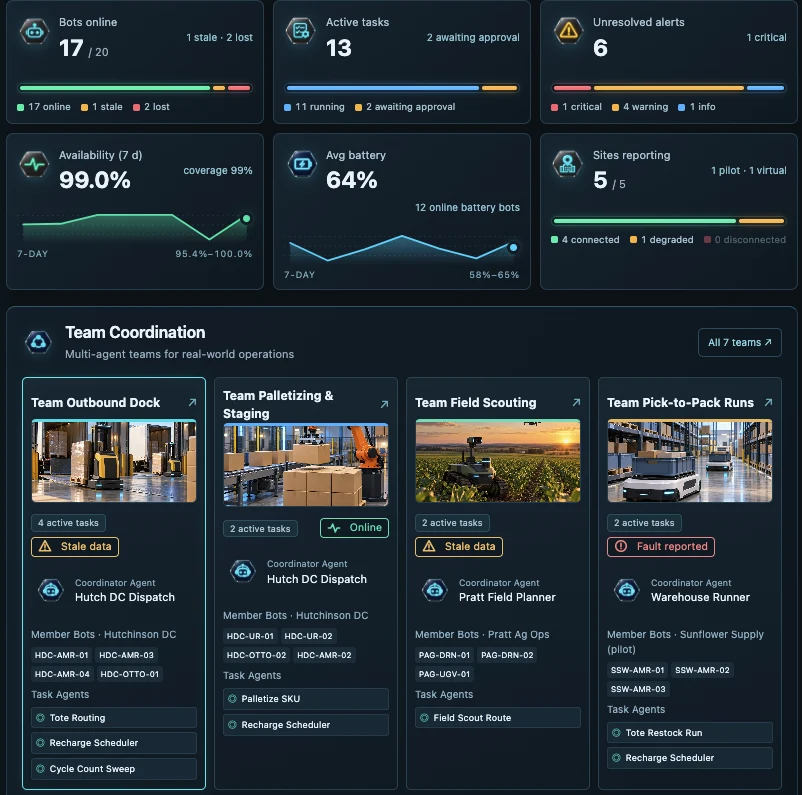This screenshot has width=802, height=795.
Task: Select bot chip PAG-DRN-02
Action: [507, 655]
